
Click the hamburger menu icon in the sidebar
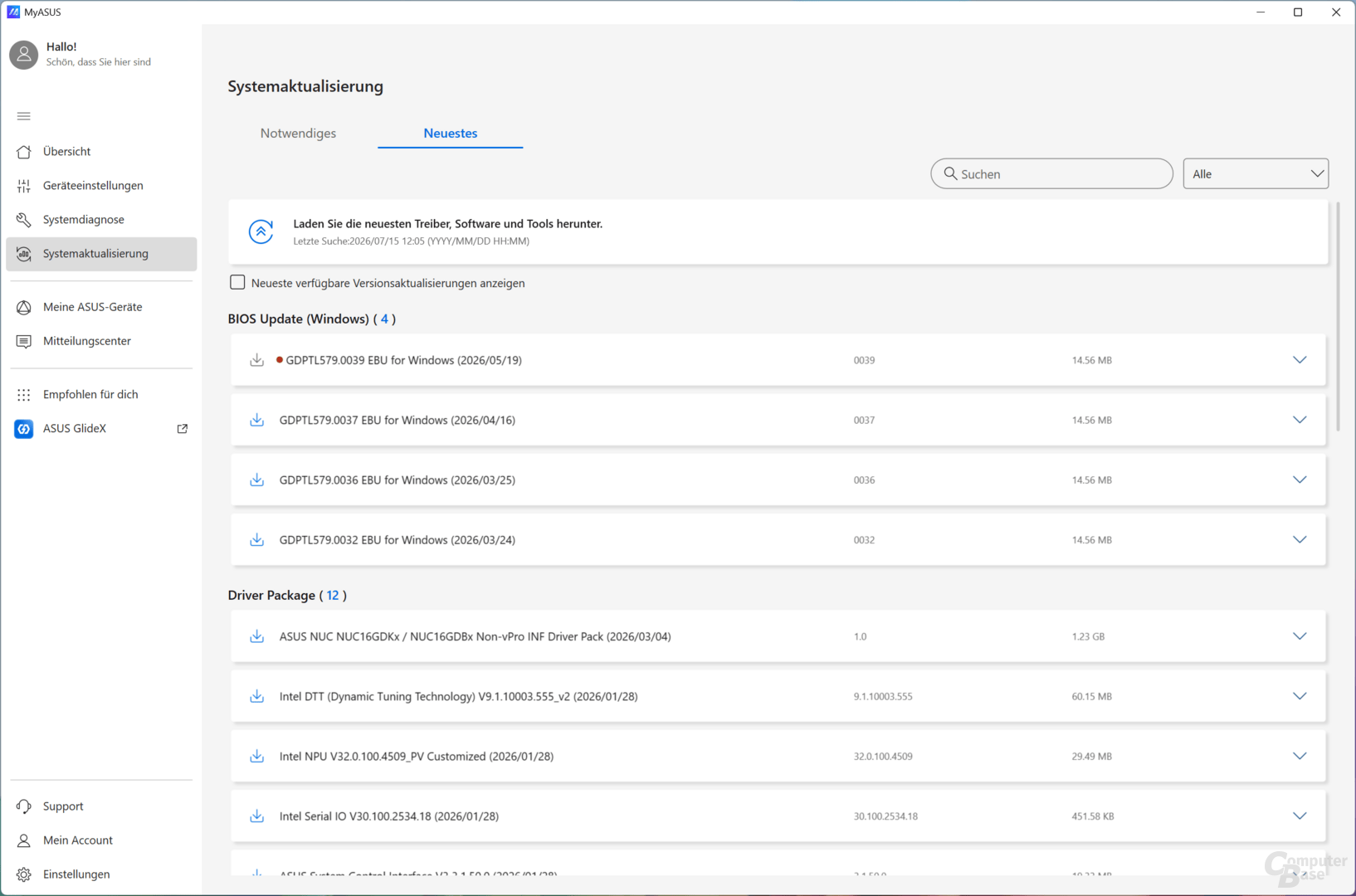(x=23, y=116)
